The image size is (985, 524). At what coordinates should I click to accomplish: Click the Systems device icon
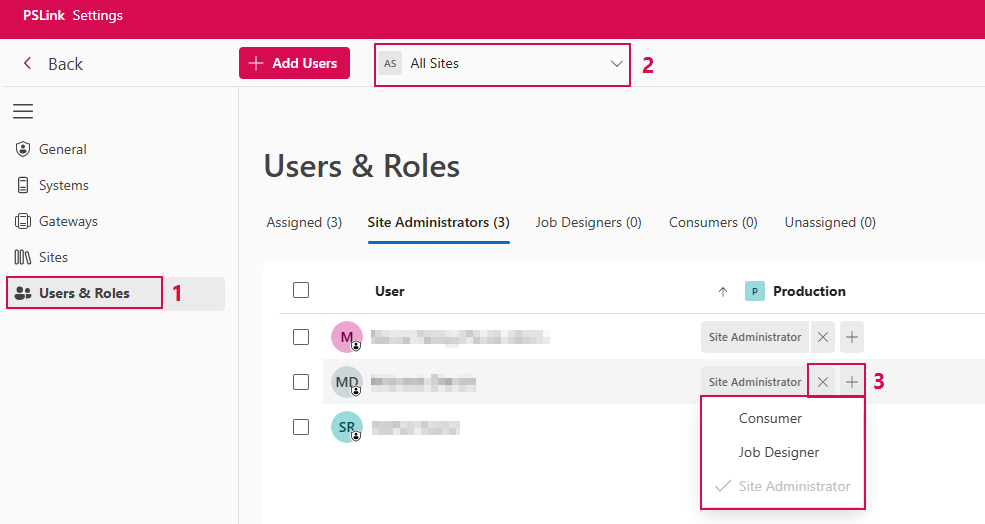pos(23,185)
